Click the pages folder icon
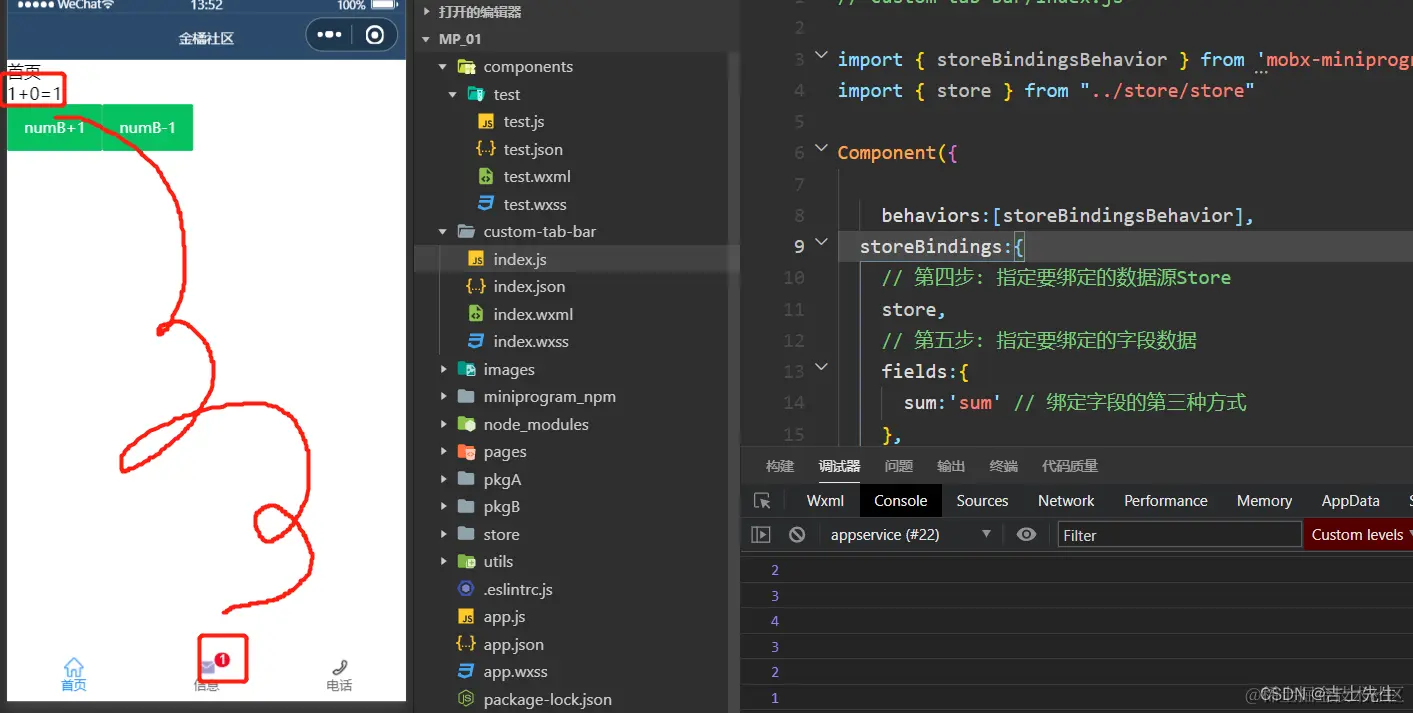Viewport: 1413px width, 713px height. 465,452
